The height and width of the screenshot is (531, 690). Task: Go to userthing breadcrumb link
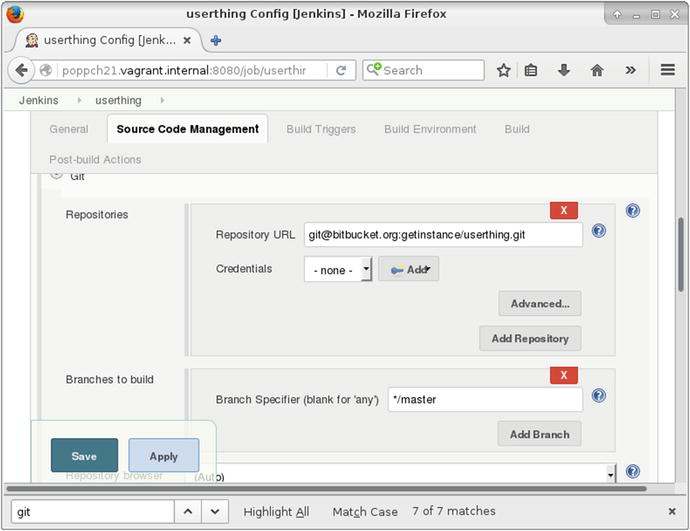[118, 100]
